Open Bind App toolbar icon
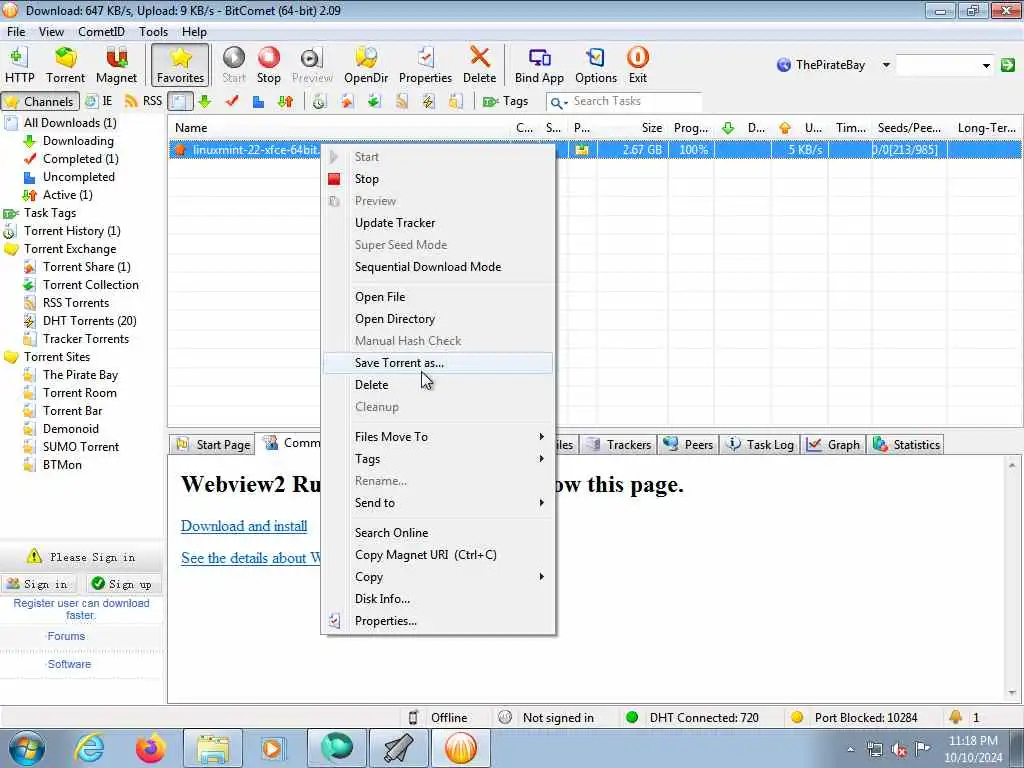This screenshot has width=1024, height=768. point(539,65)
